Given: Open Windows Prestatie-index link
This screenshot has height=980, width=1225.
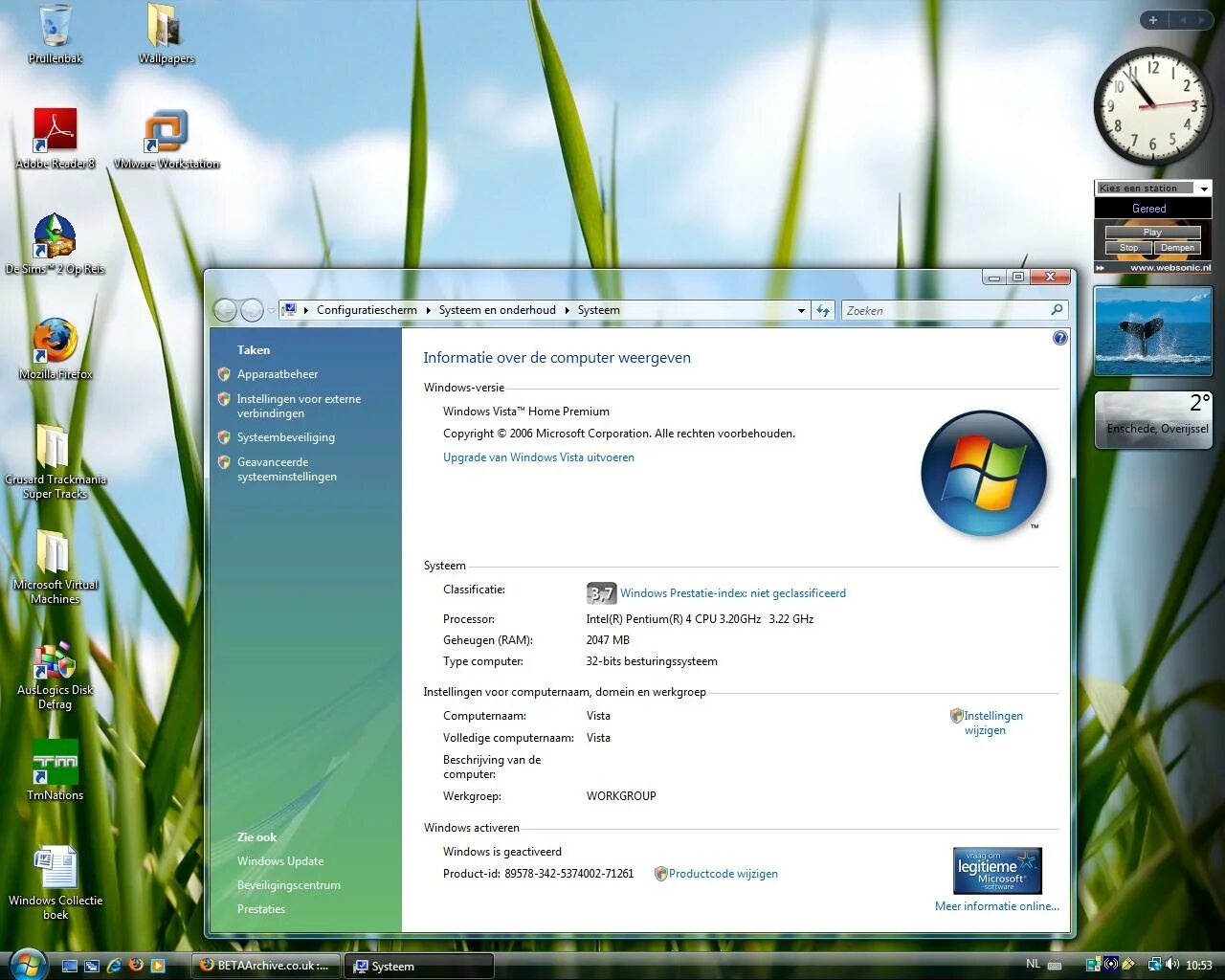Looking at the screenshot, I should click(x=732, y=593).
